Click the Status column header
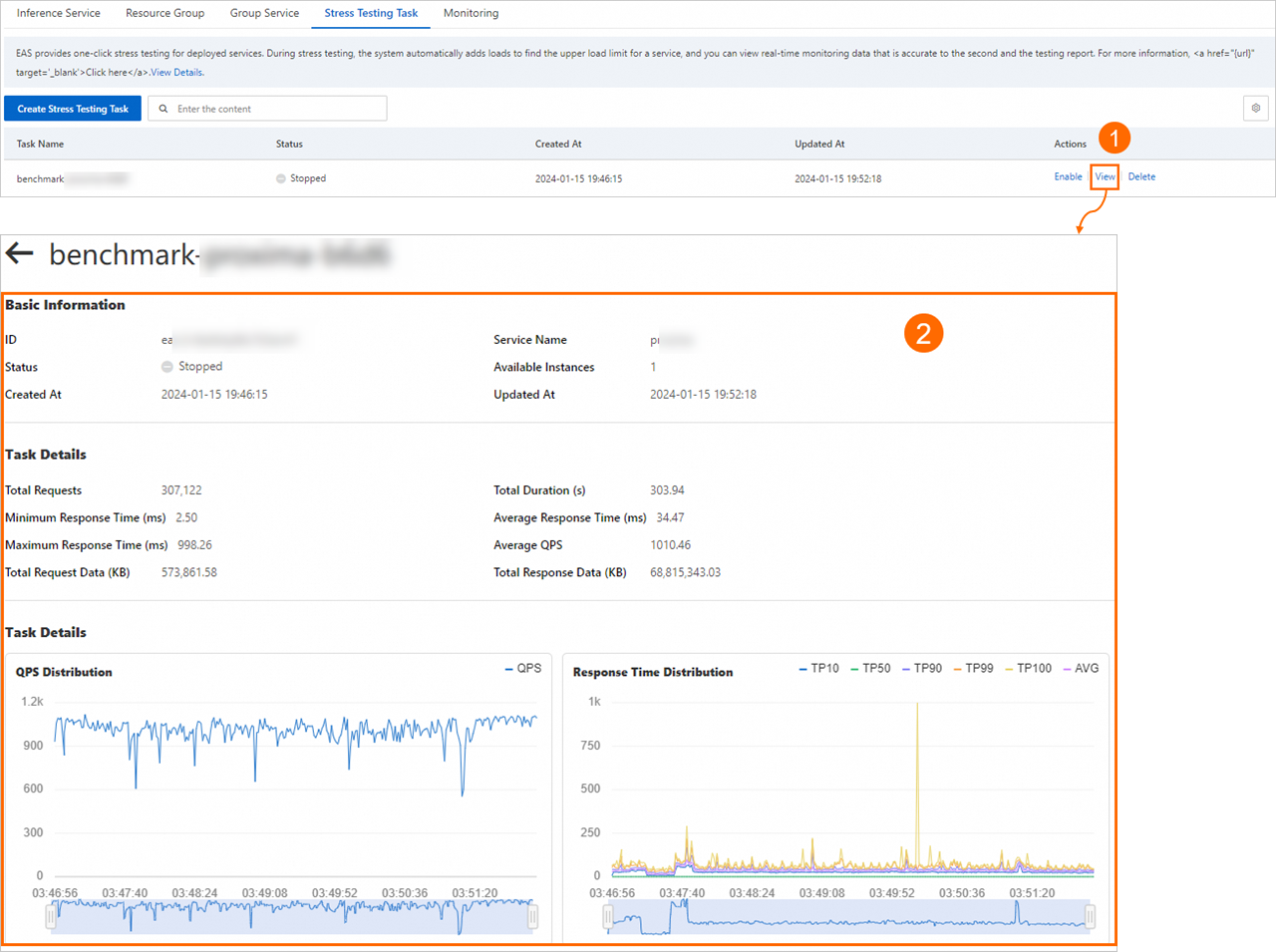Screen dimensions: 1276x952 tap(289, 144)
